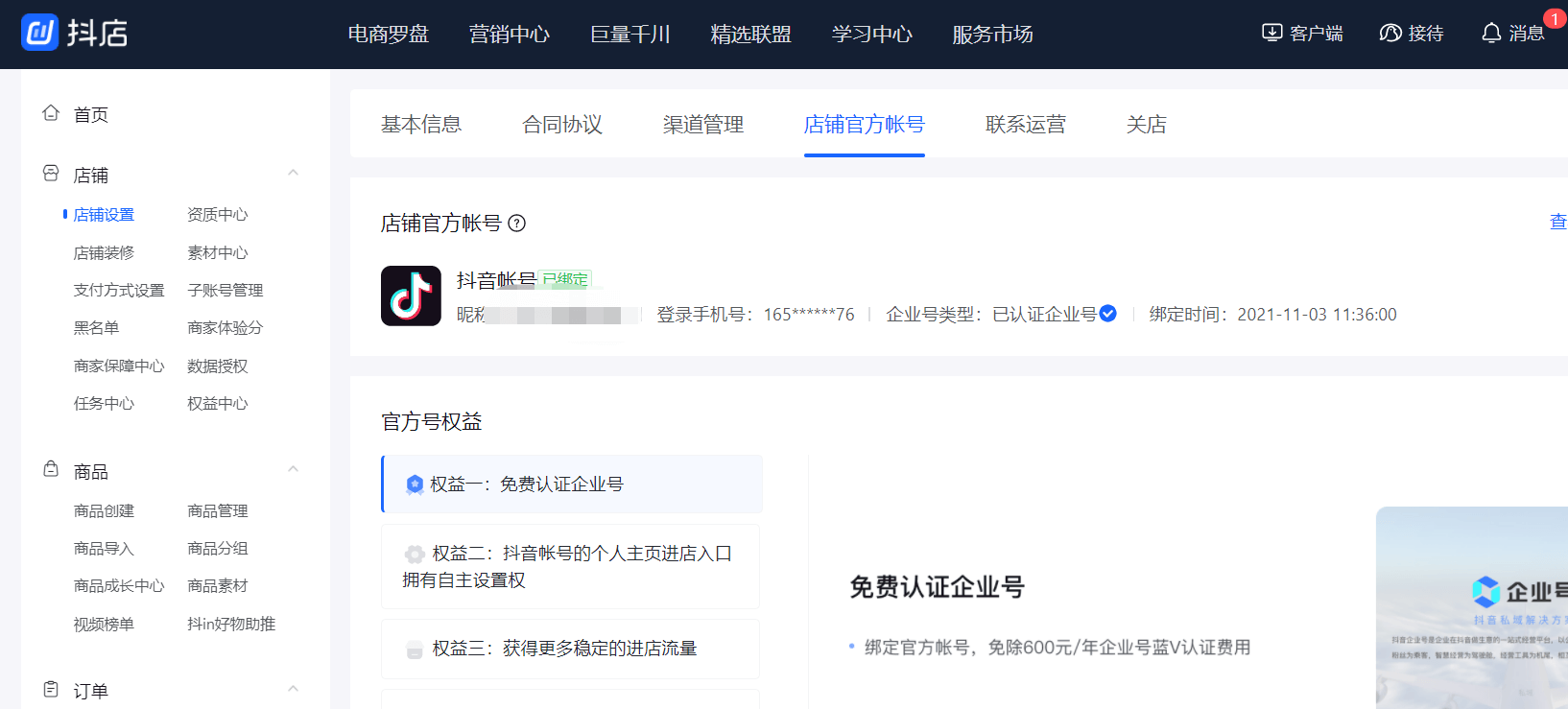Click the 已绑定 status tag
This screenshot has height=709, width=1568.
[565, 279]
